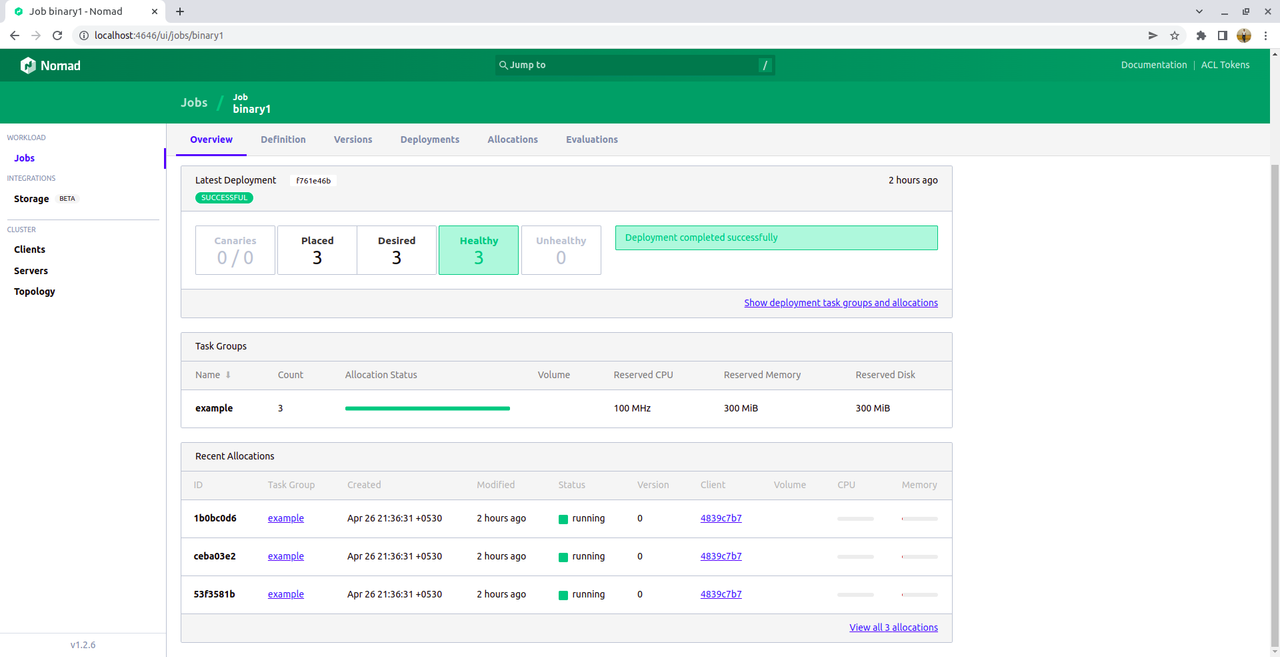This screenshot has height=657, width=1280.
Task: Focus the Jump to search field
Action: [x=635, y=65]
